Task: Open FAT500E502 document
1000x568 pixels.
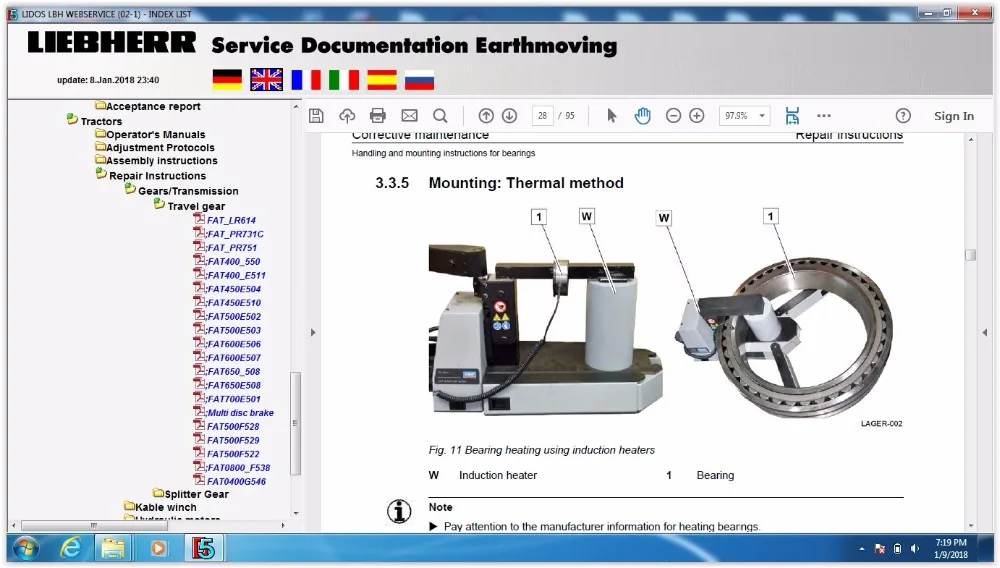Action: [x=233, y=317]
